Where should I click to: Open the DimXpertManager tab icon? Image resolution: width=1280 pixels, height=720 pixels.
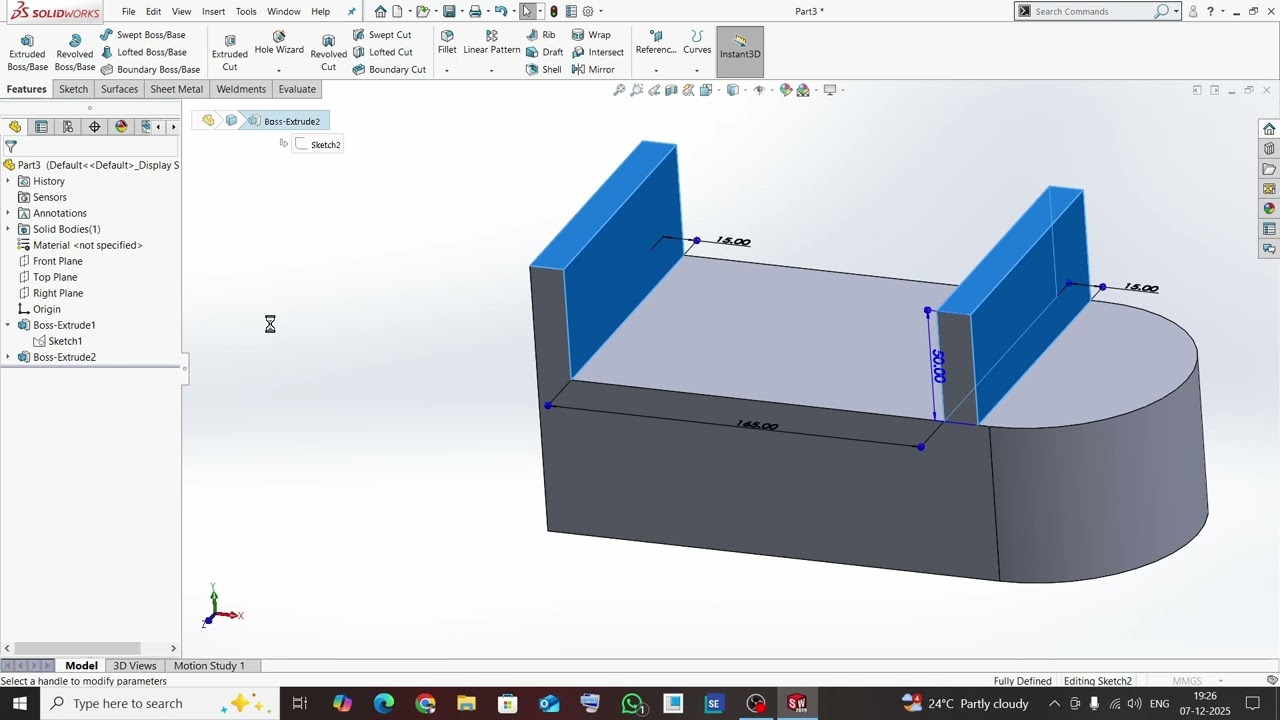pos(95,127)
